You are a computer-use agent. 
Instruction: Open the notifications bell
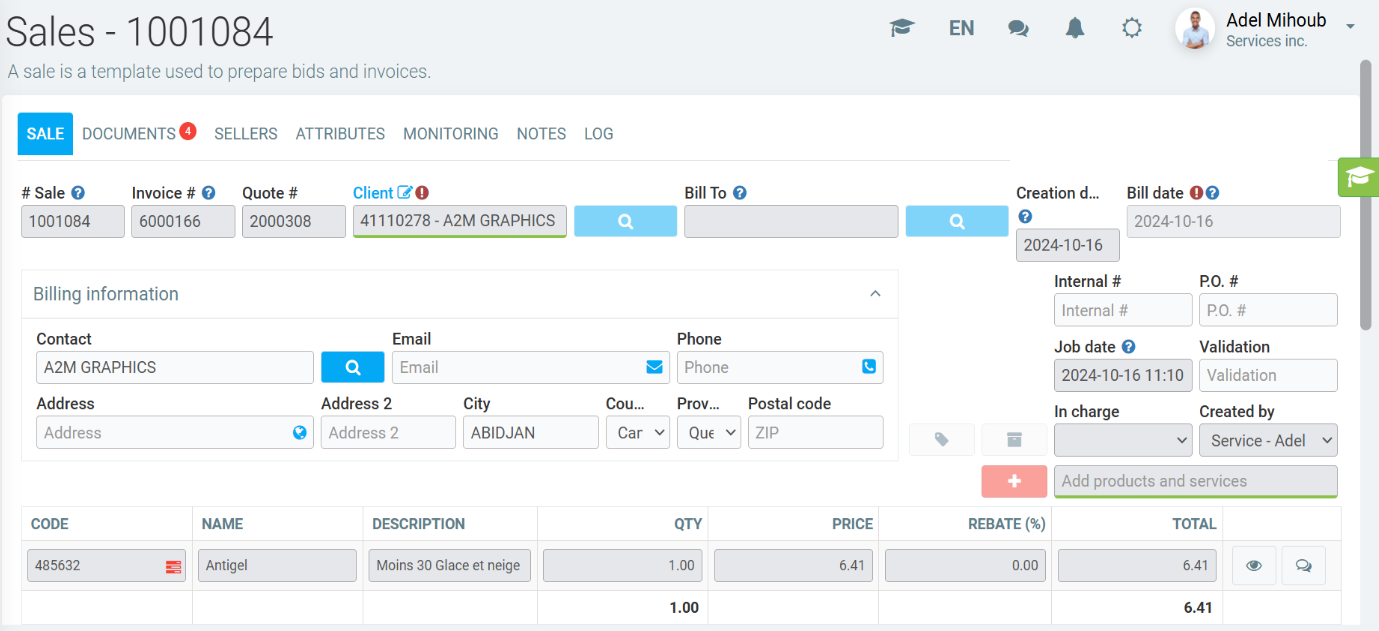click(x=1075, y=28)
